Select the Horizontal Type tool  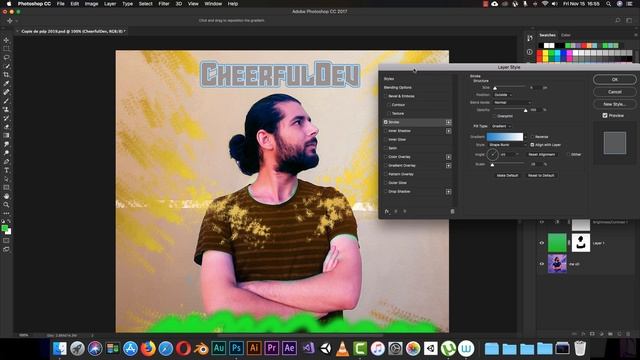click(x=6, y=170)
